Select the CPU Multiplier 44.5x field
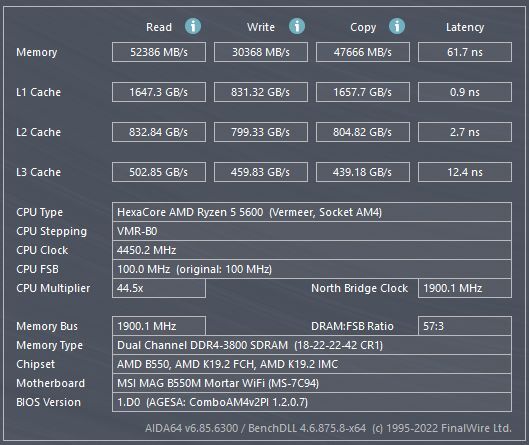The width and height of the screenshot is (529, 445). (159, 288)
